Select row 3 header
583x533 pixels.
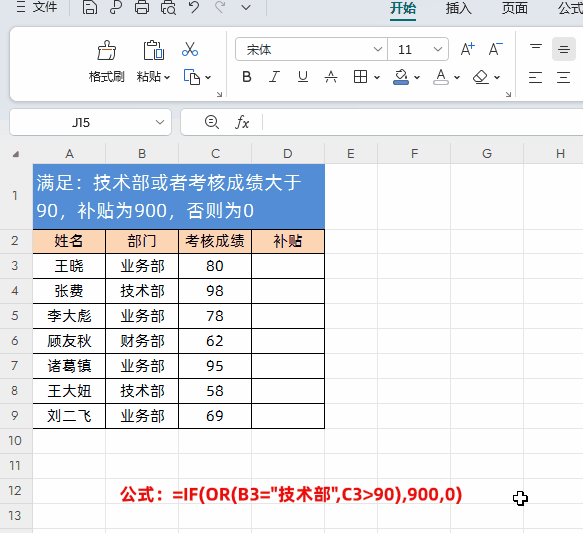pyautogui.click(x=15, y=266)
